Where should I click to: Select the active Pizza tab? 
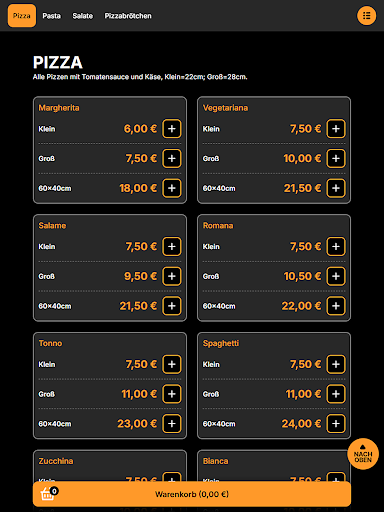[22, 16]
